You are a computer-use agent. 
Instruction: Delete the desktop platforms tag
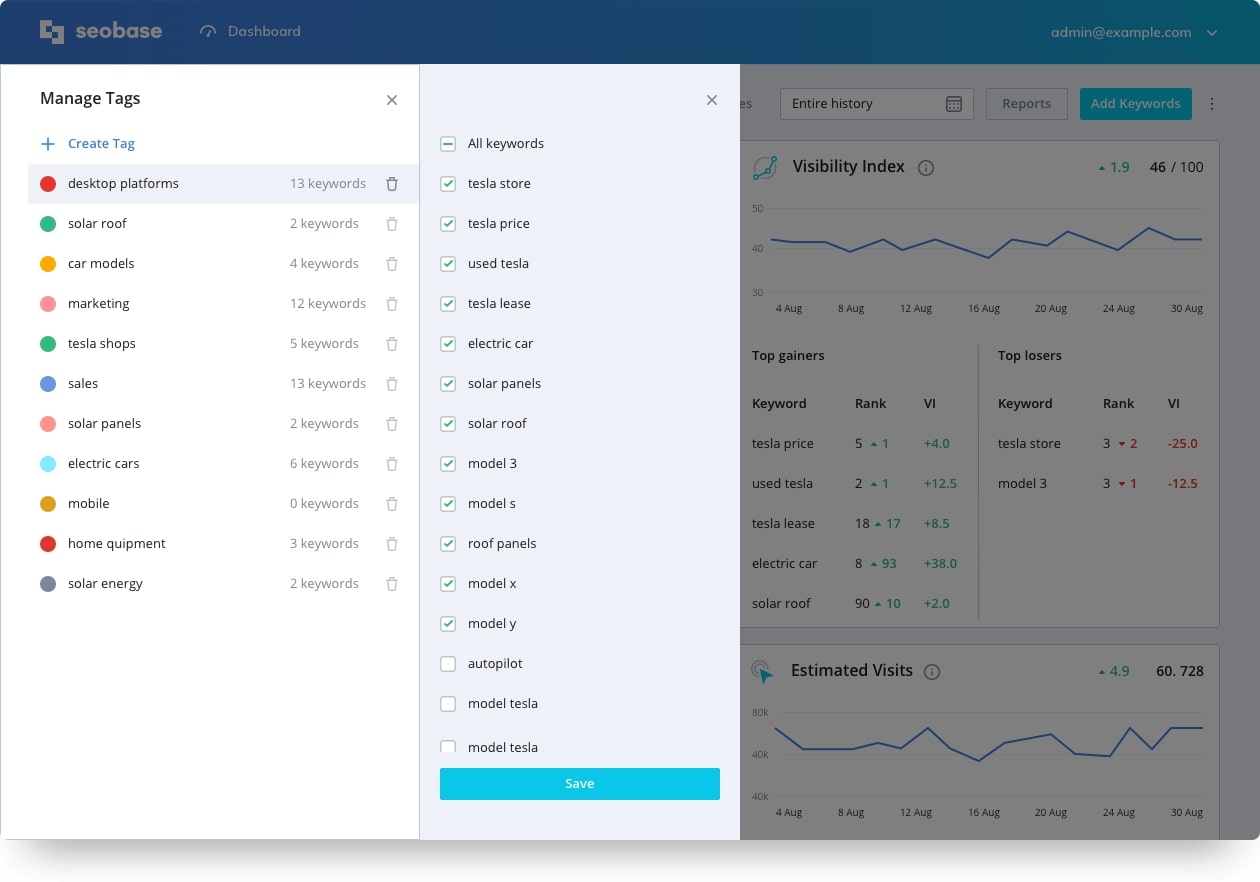[392, 184]
